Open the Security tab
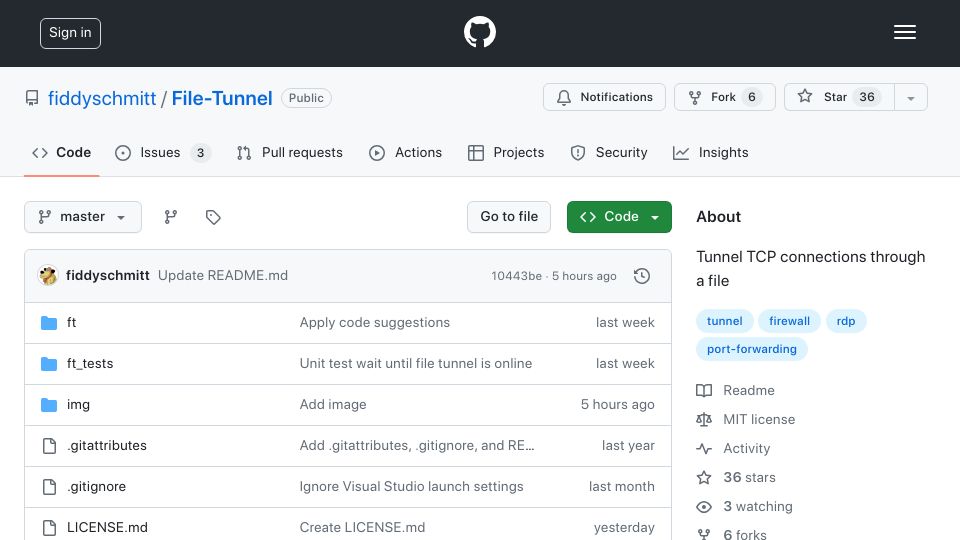This screenshot has width=960, height=540. pyautogui.click(x=609, y=152)
